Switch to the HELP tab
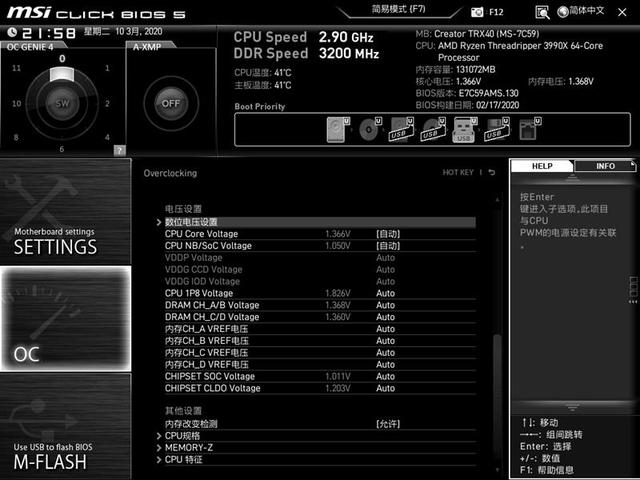The width and height of the screenshot is (640, 480). click(x=542, y=166)
